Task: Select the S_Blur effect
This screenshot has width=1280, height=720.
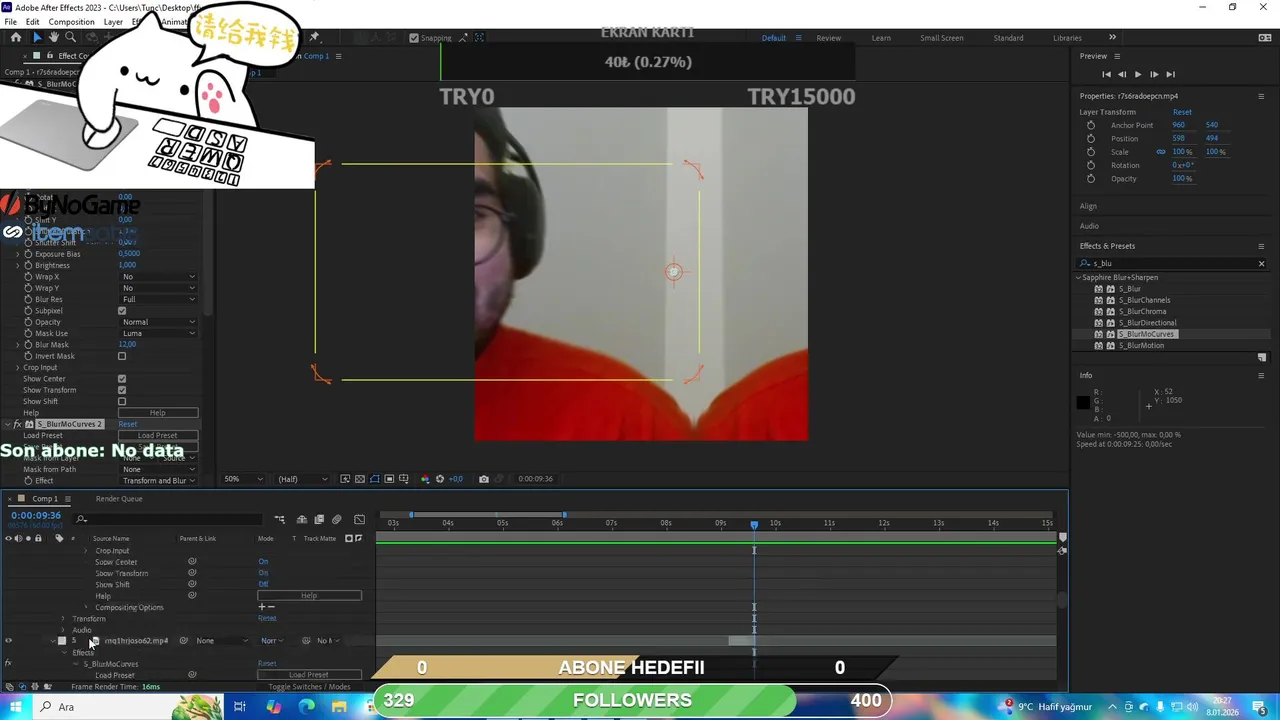Action: pyautogui.click(x=1129, y=289)
